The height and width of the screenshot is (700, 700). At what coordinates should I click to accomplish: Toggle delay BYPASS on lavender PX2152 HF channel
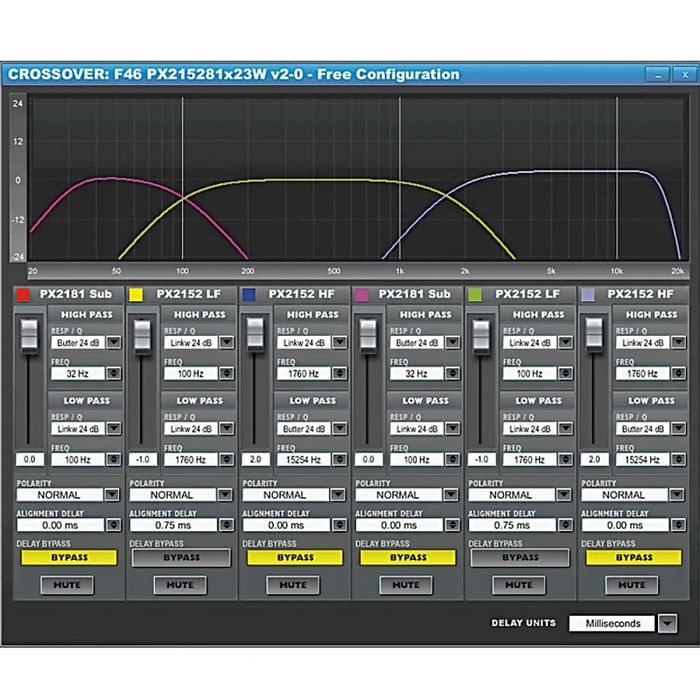point(634,558)
